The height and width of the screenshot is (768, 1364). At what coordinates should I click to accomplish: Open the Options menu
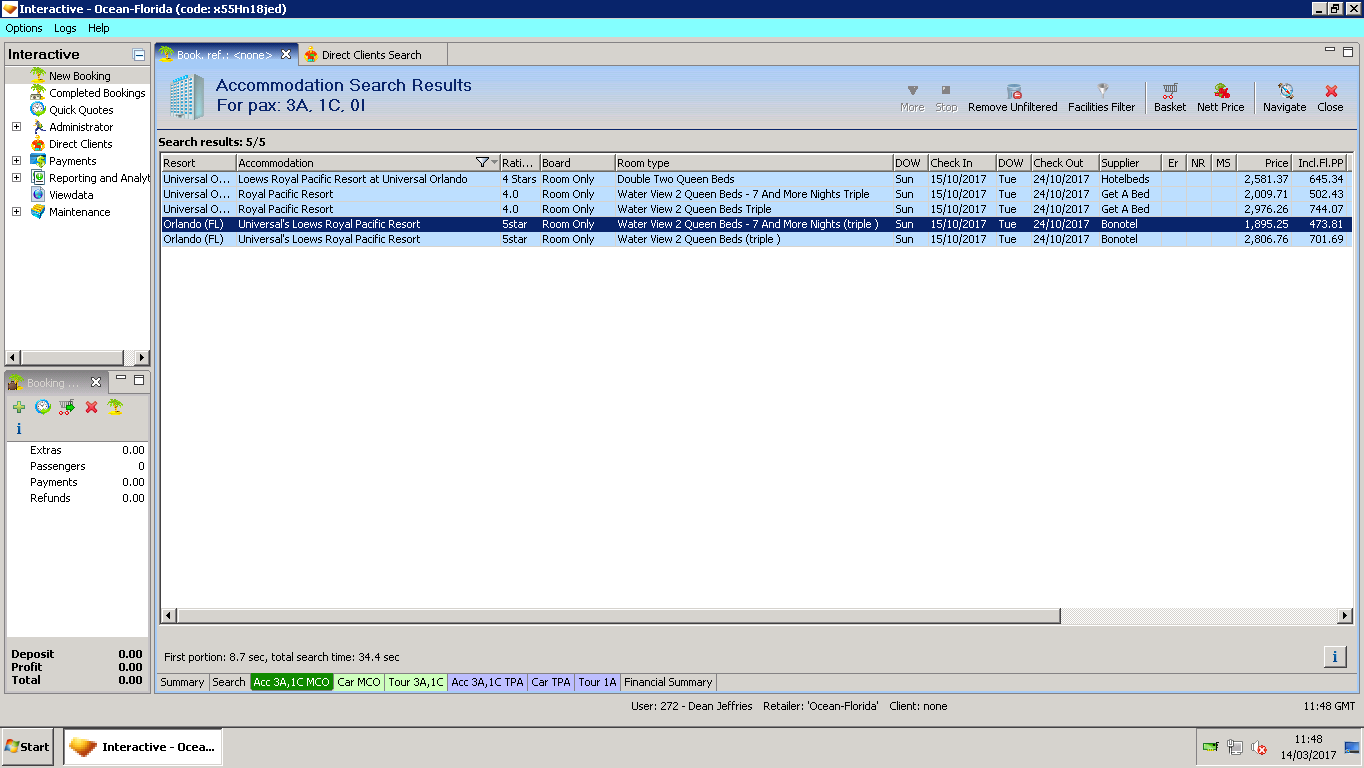click(x=24, y=28)
